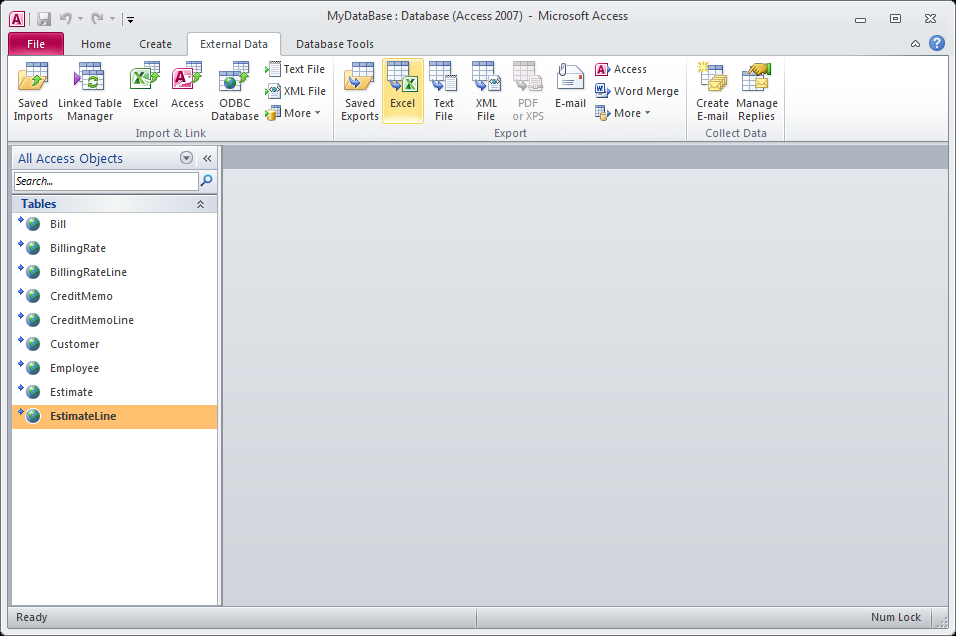Click Create E-mail to collect data
956x636 pixels.
[x=712, y=91]
